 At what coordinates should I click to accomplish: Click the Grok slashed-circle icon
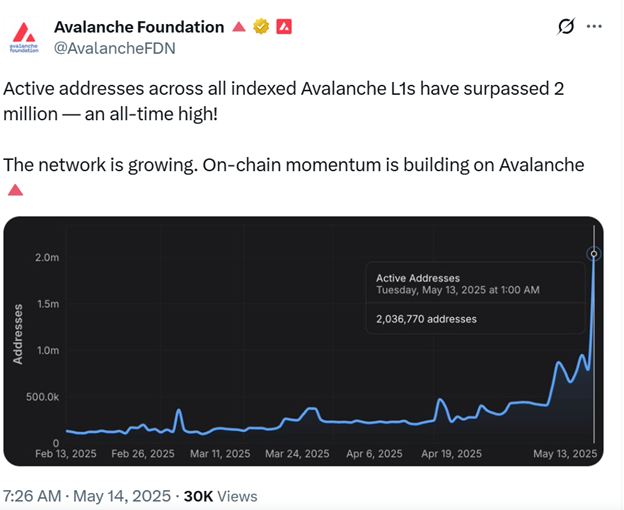pos(566,27)
